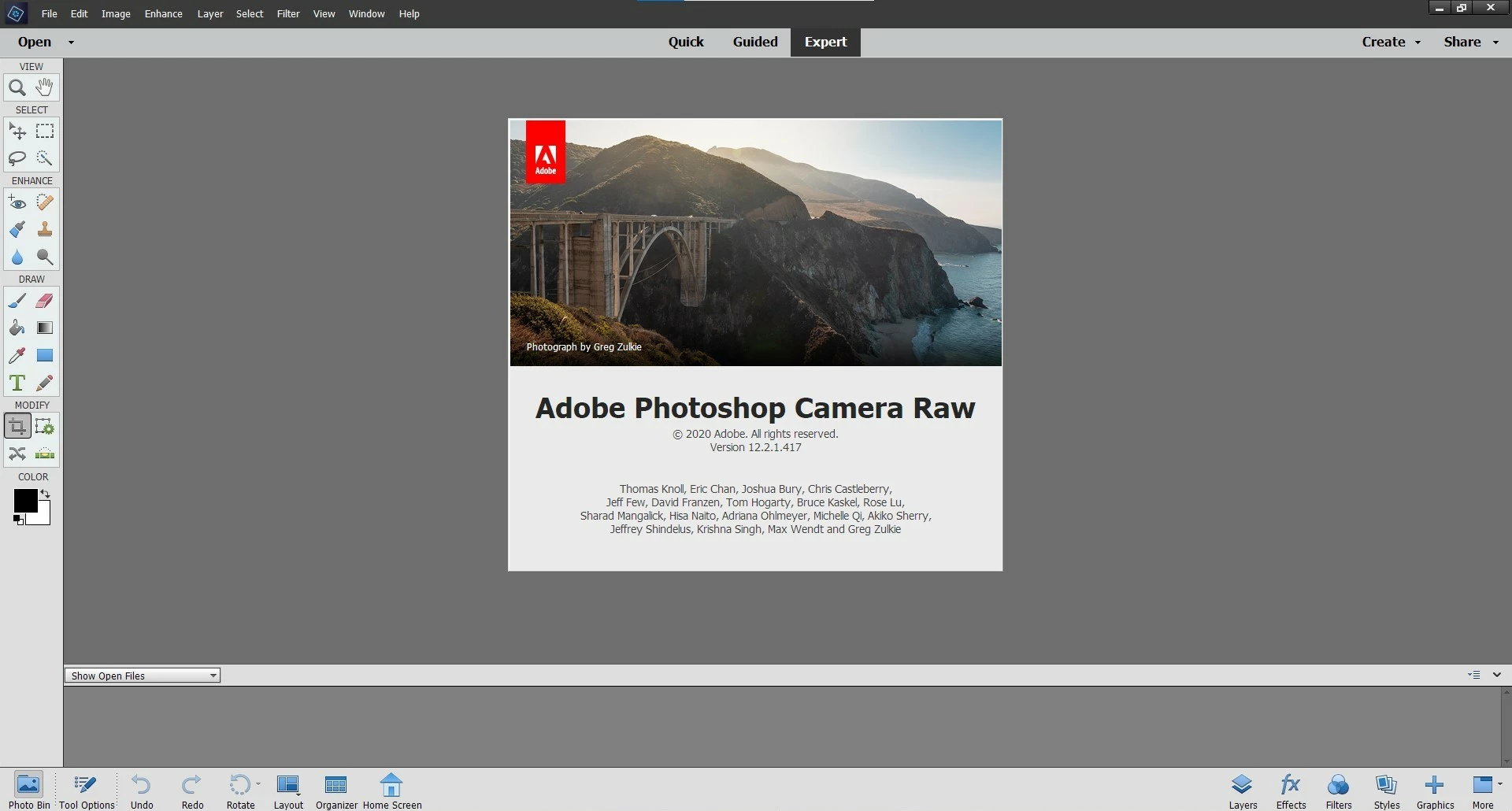This screenshot has width=1512, height=811.
Task: Expand the More panels dropdown arrow
Action: (x=1500, y=784)
